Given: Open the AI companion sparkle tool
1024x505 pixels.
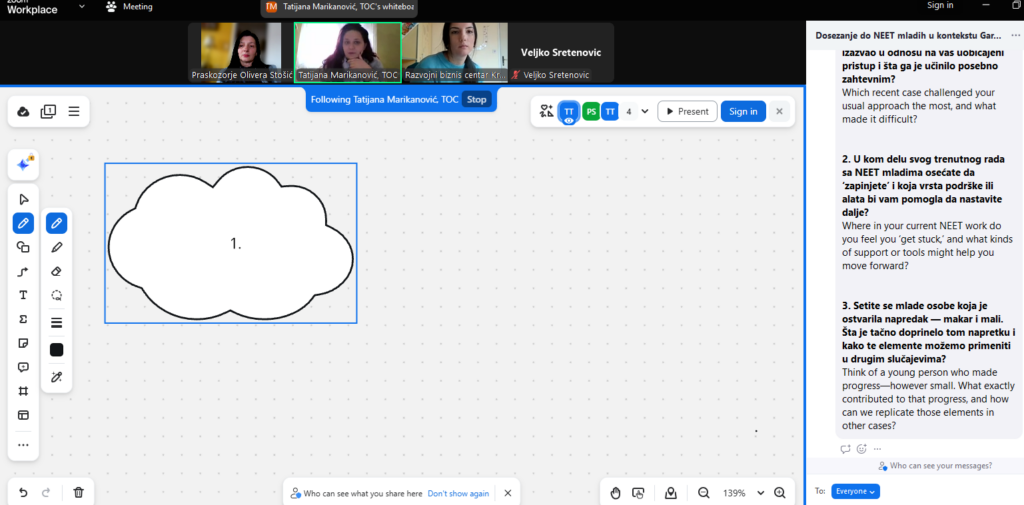Looking at the screenshot, I should tap(23, 164).
